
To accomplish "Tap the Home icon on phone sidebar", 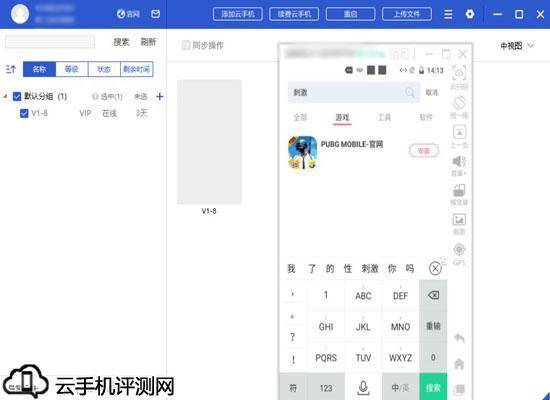I will point(459,364).
